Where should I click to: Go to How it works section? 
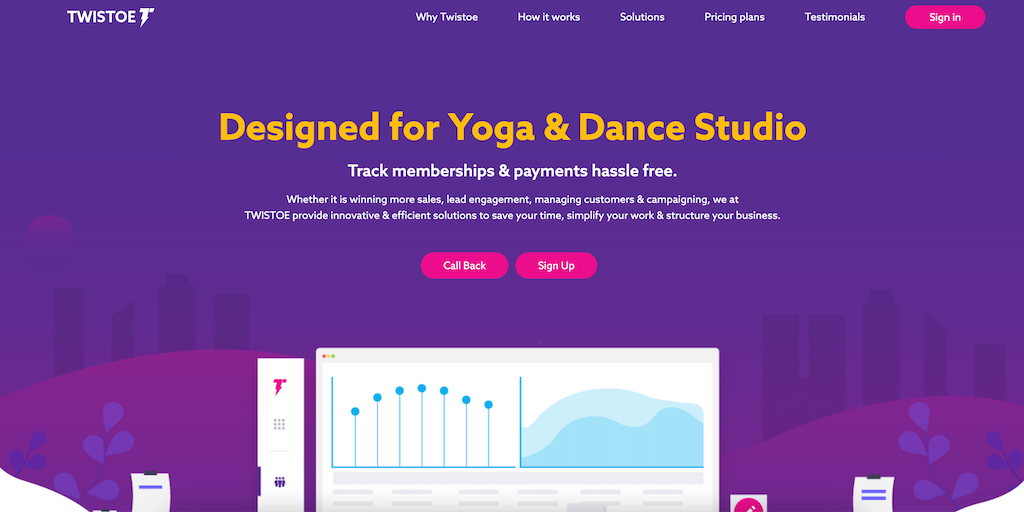(x=549, y=17)
